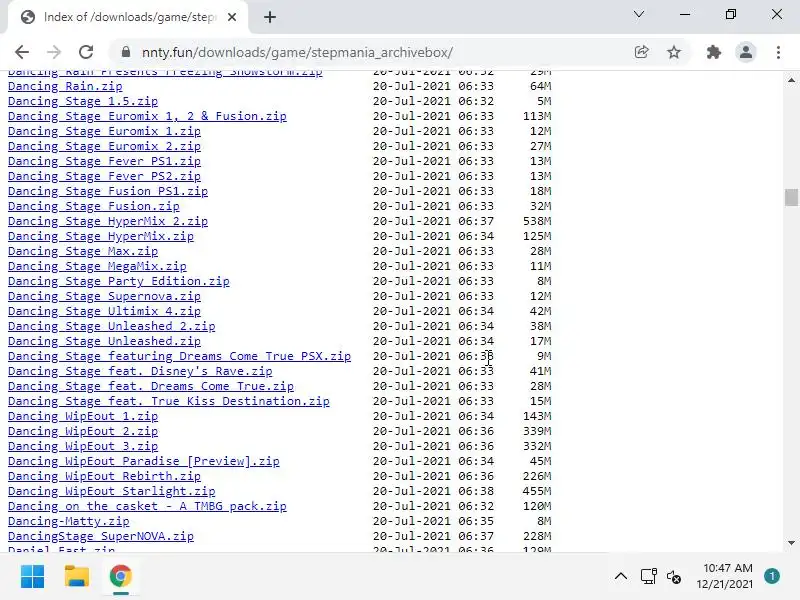Download Dancing_WipEout_3.zip
The width and height of the screenshot is (800, 600).
tap(83, 446)
